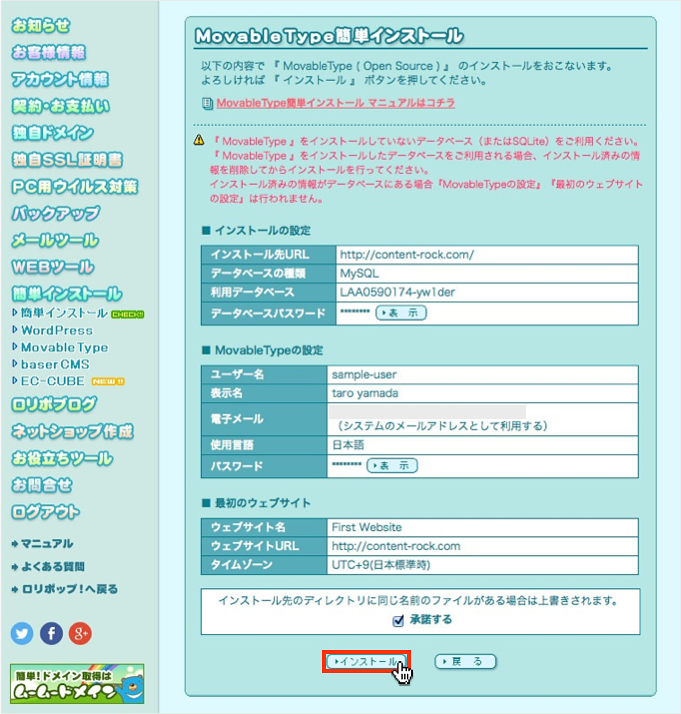Click the blurred email address field

coord(427,412)
